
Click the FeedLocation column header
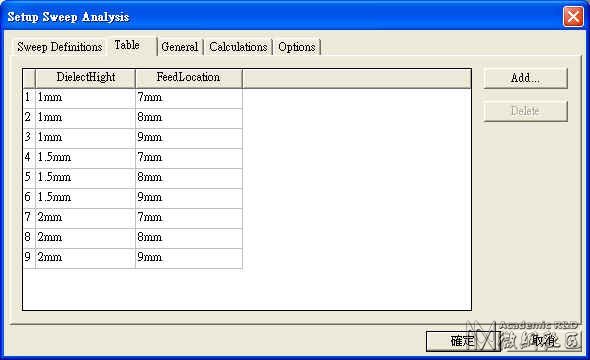[189, 78]
